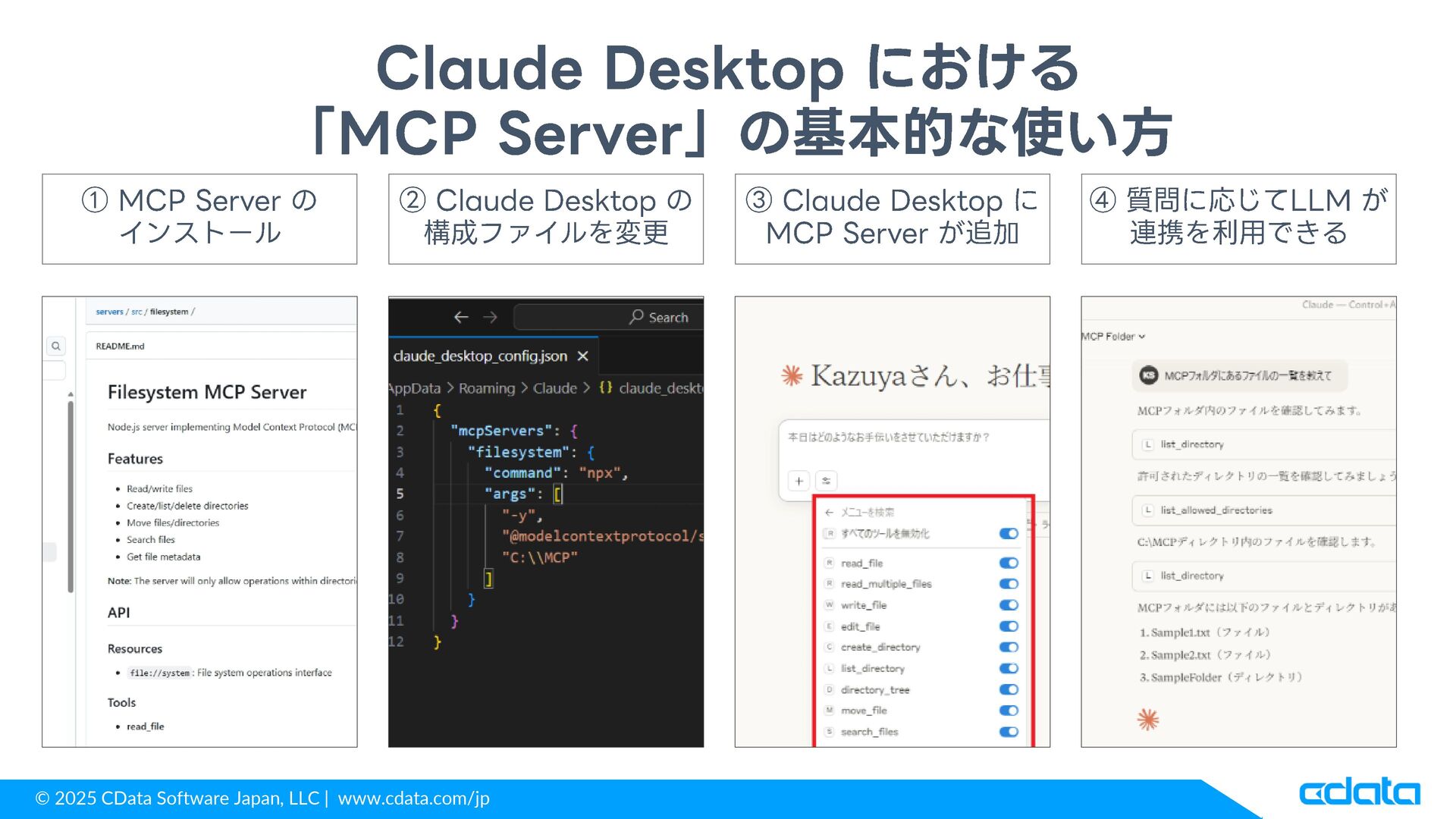Click the JSON braces icon in breadcrumb

pos(605,388)
